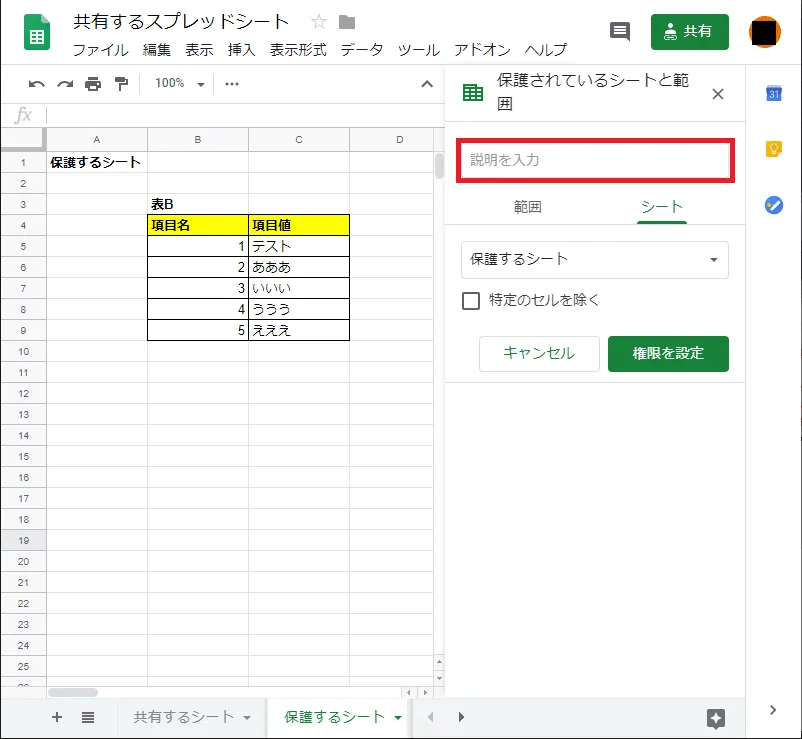Open the 表示 menu
This screenshot has width=802, height=739.
199,50
